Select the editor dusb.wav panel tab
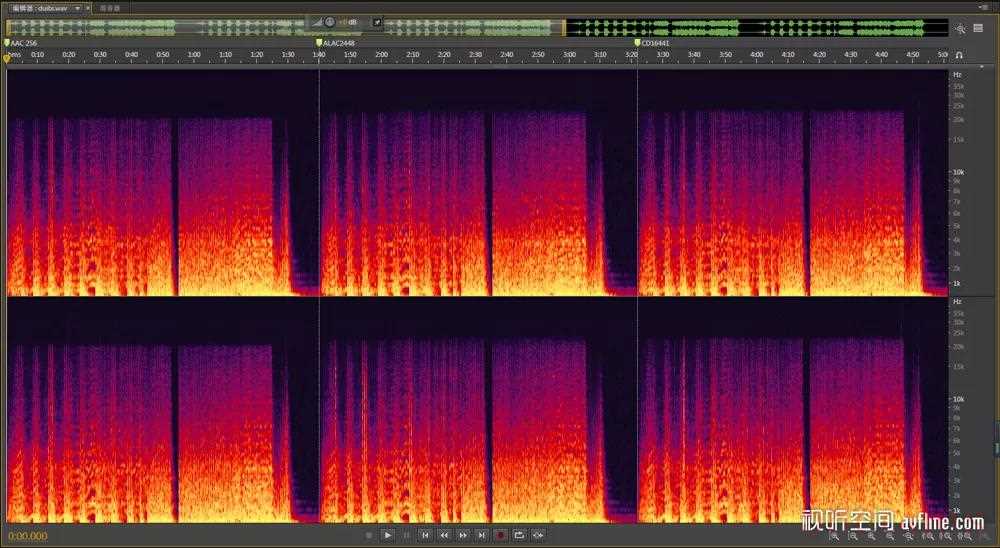 (38, 7)
